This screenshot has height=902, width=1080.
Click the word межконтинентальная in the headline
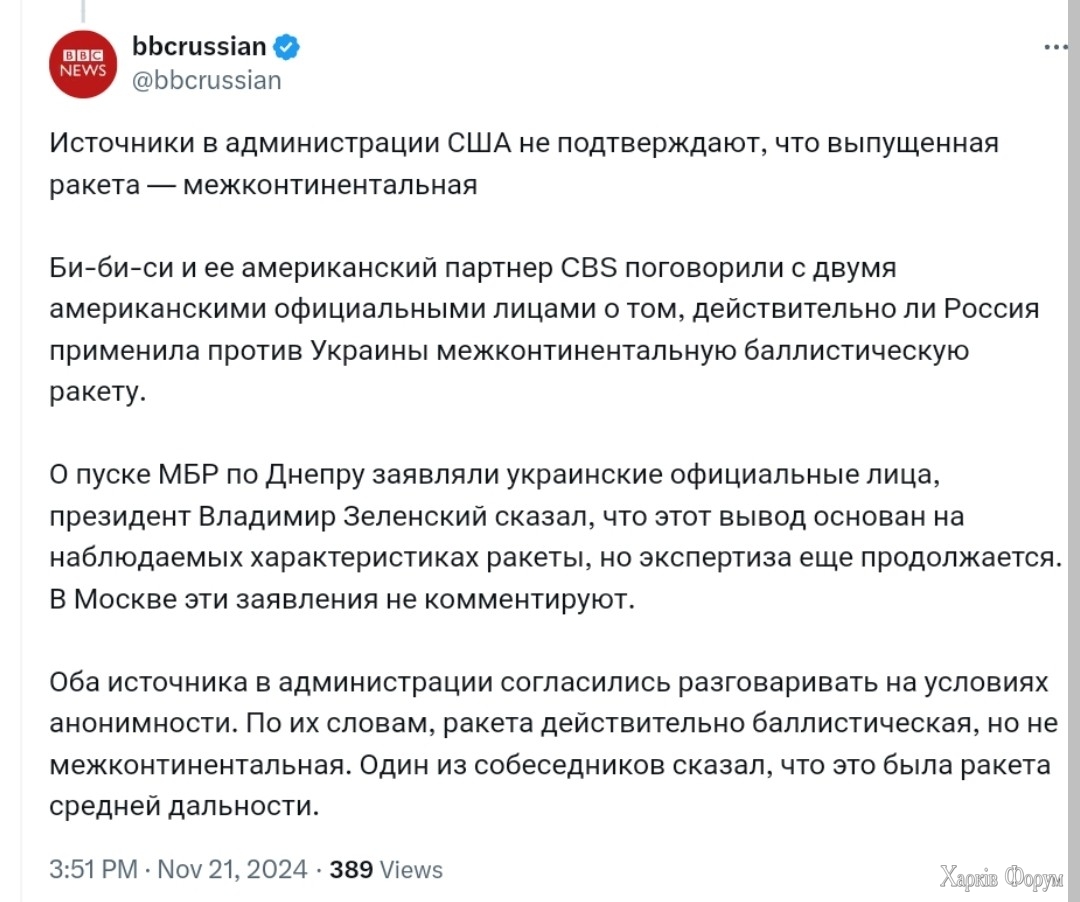click(x=330, y=185)
